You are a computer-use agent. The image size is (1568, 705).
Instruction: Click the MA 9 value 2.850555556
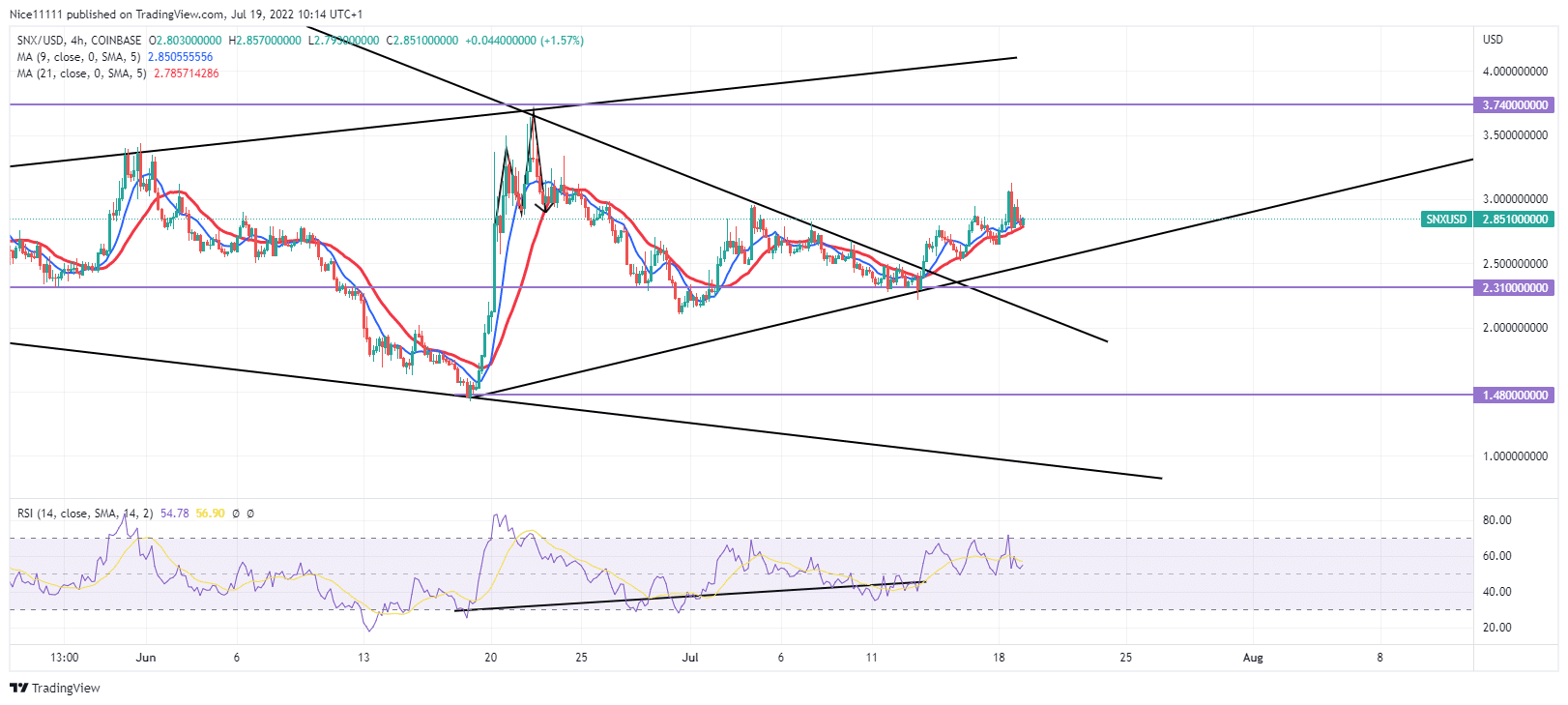[180, 57]
